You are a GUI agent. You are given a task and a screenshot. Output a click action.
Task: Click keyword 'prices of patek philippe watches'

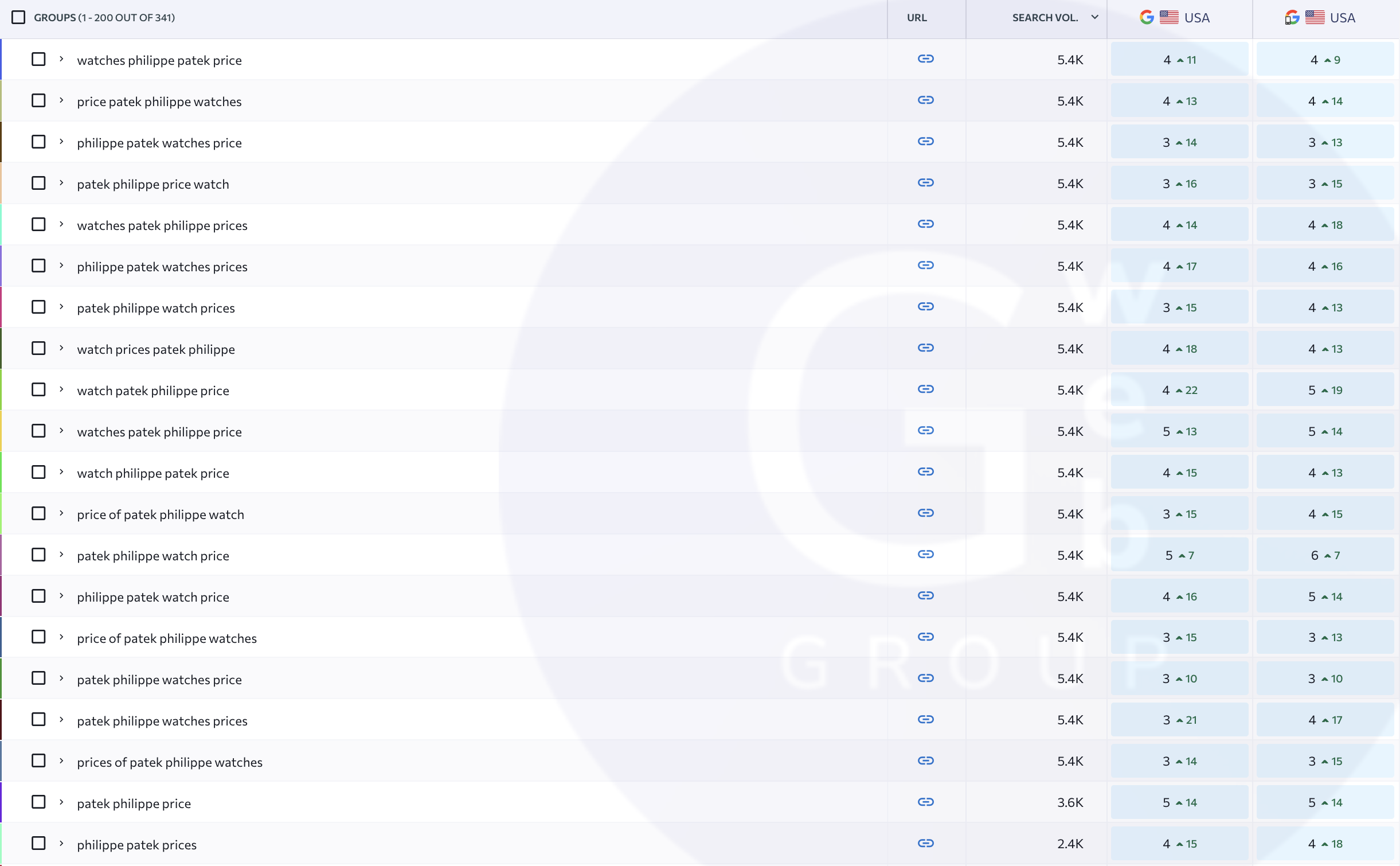click(x=170, y=762)
